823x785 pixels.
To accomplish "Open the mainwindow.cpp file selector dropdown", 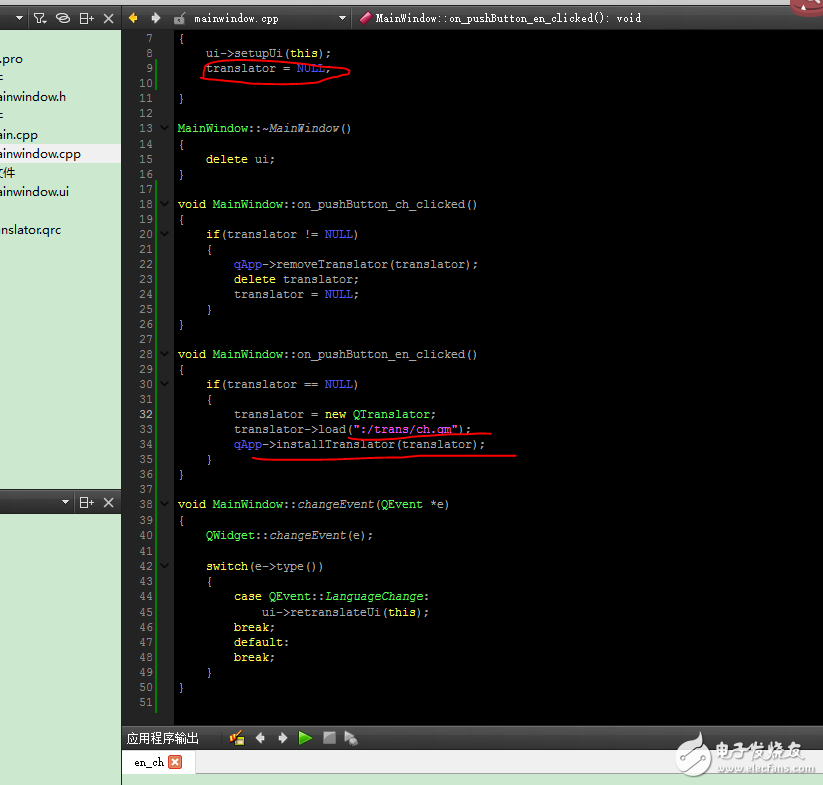I will coord(342,18).
